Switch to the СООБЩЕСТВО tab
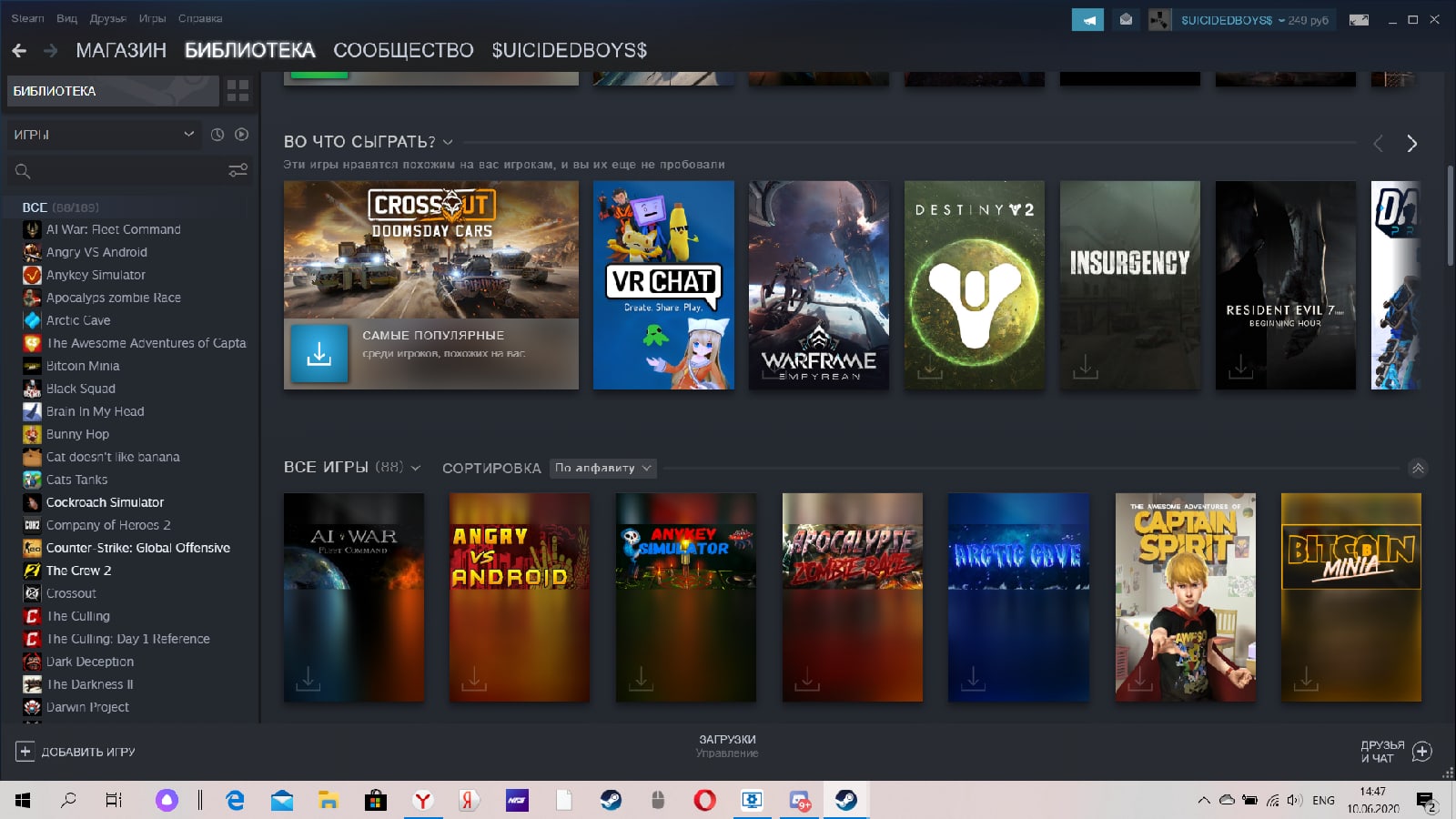 tap(403, 51)
